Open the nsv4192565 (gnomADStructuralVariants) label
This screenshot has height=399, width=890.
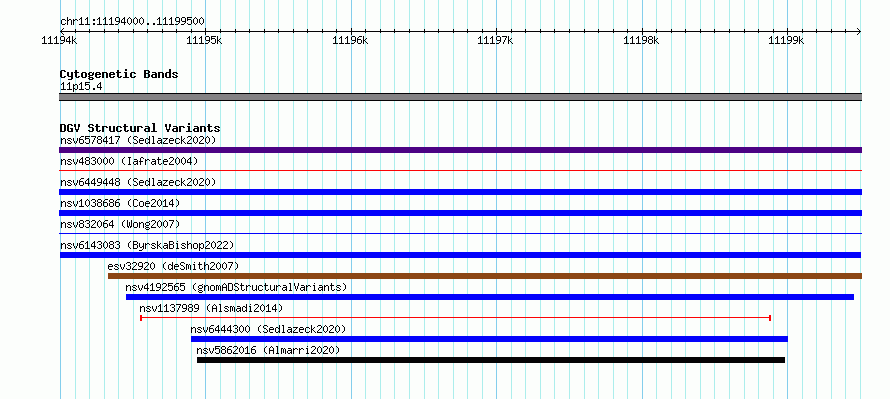coord(236,287)
